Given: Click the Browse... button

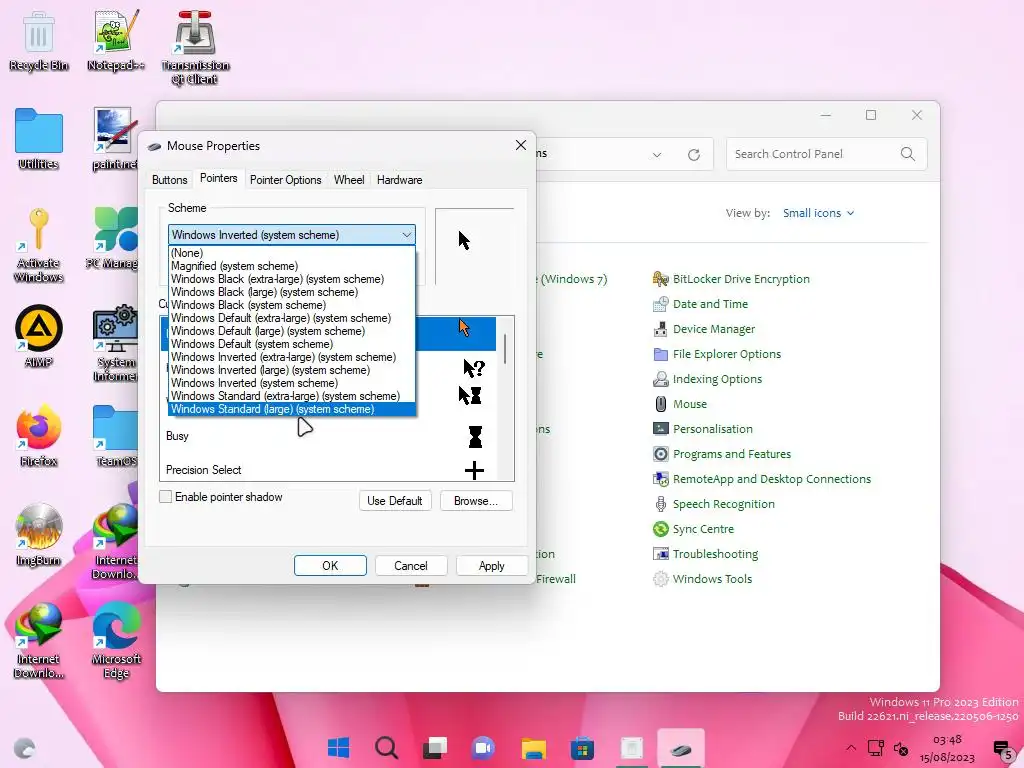Looking at the screenshot, I should click(x=476, y=501).
